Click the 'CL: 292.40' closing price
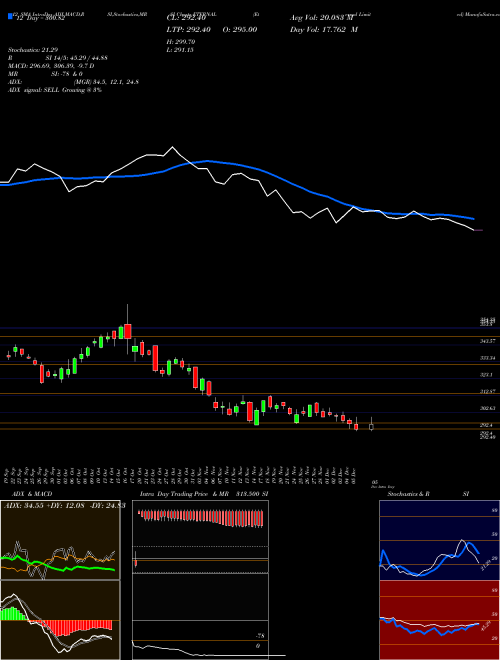This screenshot has width=500, height=660. (x=184, y=18)
